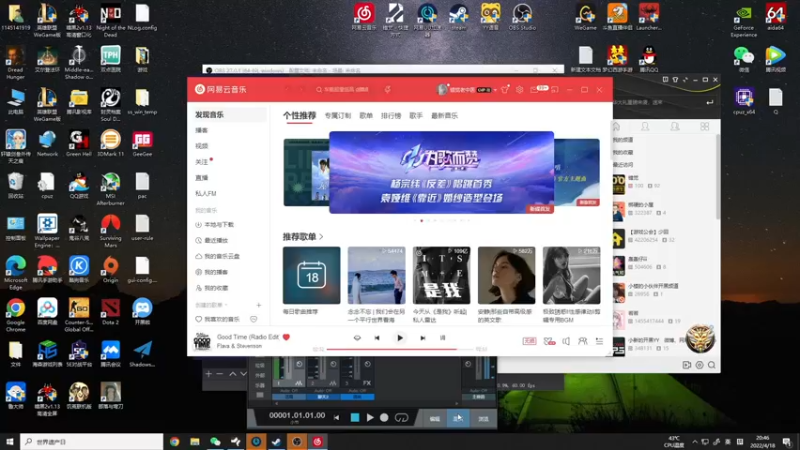Image resolution: width=800 pixels, height=450 pixels.
Task: Click the listen-to-identify microphone icon
Action: (x=388, y=89)
